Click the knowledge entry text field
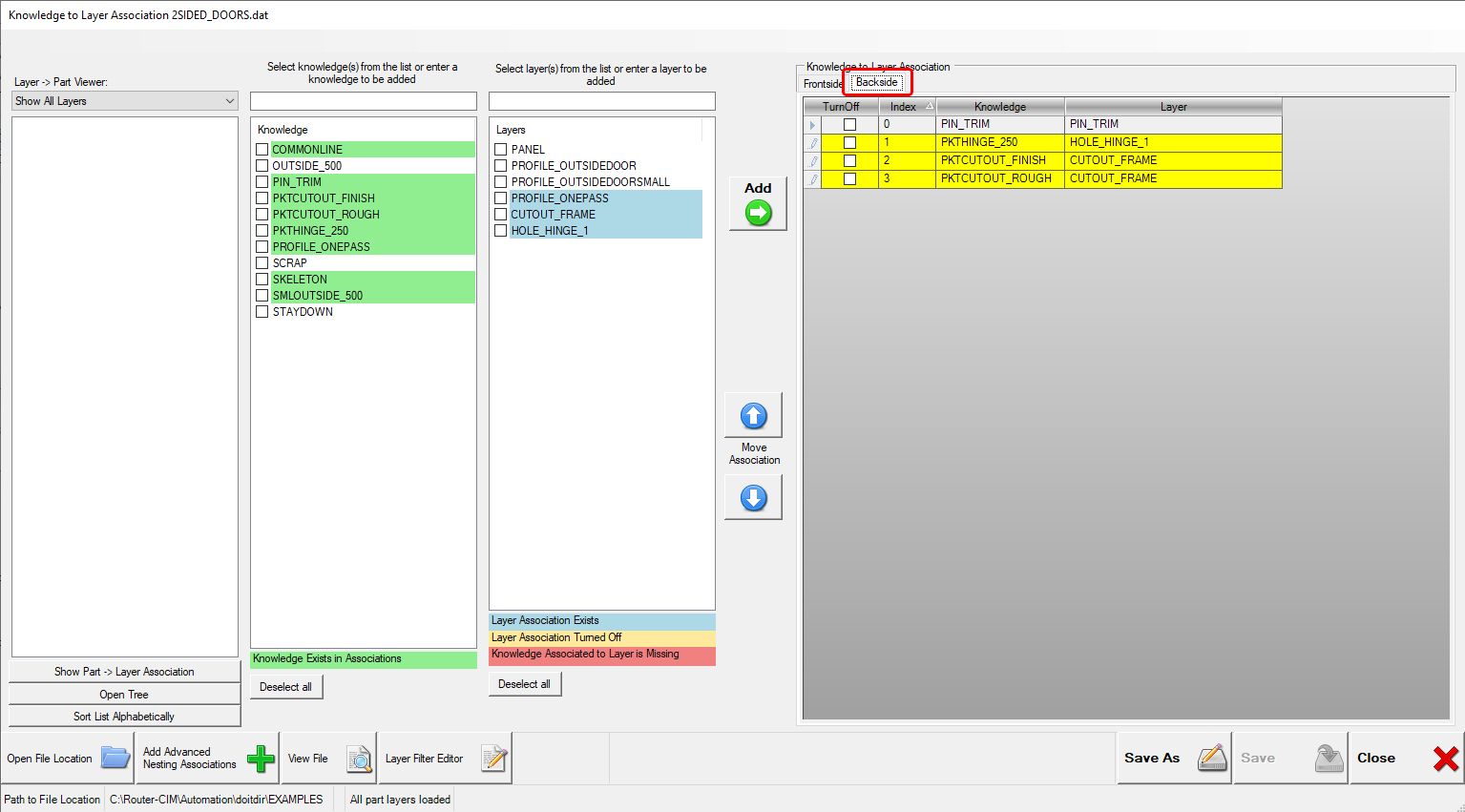The height and width of the screenshot is (812, 1465). pyautogui.click(x=363, y=101)
